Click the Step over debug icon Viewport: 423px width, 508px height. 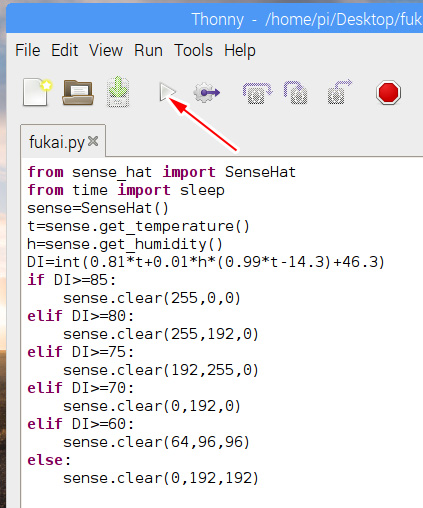[257, 93]
